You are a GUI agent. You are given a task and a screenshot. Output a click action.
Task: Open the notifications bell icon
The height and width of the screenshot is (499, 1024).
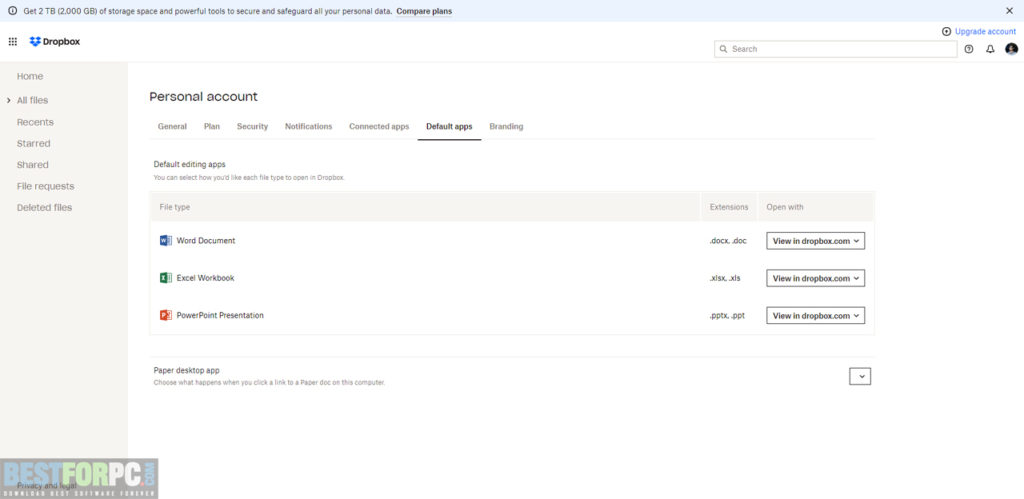990,49
